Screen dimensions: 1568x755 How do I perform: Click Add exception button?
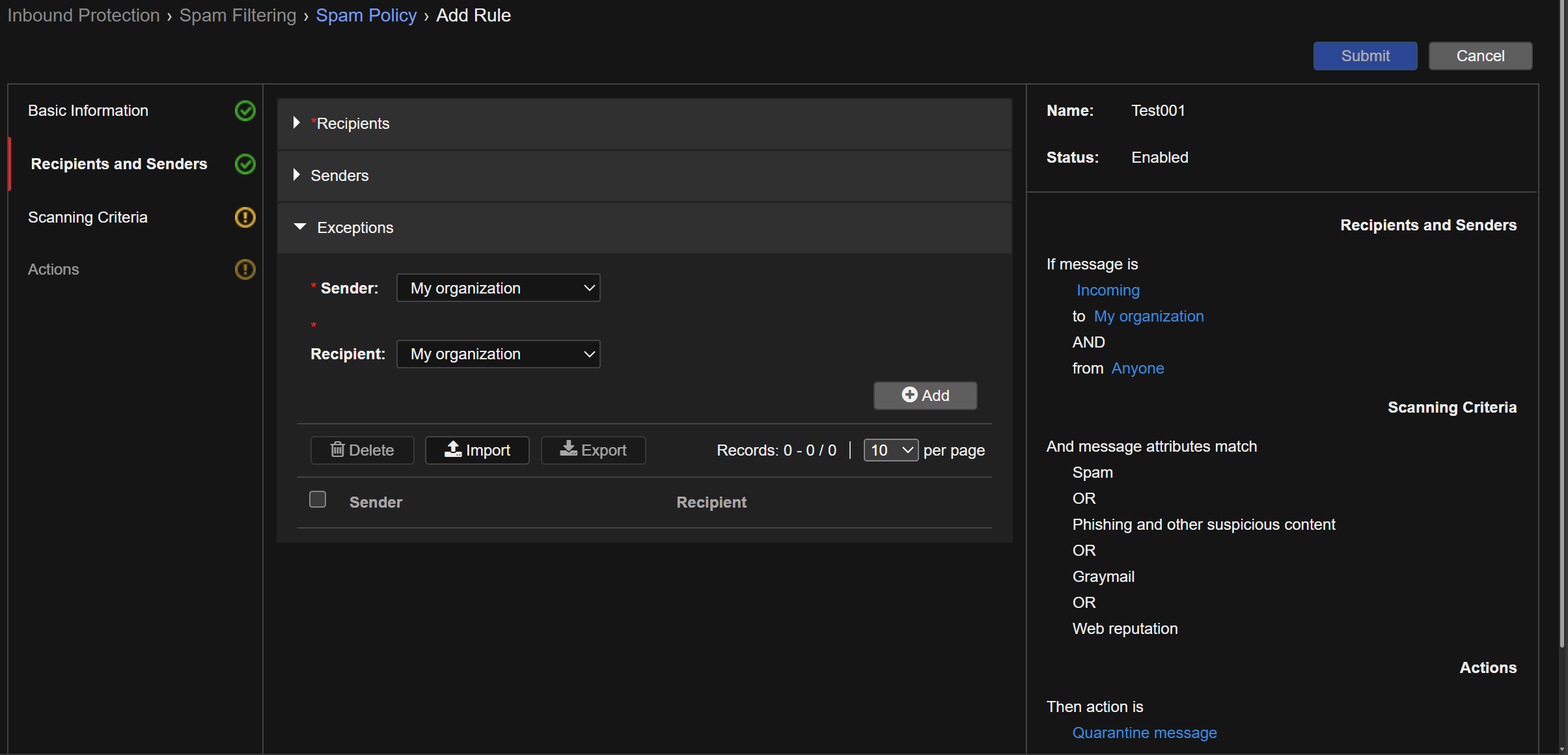click(925, 395)
